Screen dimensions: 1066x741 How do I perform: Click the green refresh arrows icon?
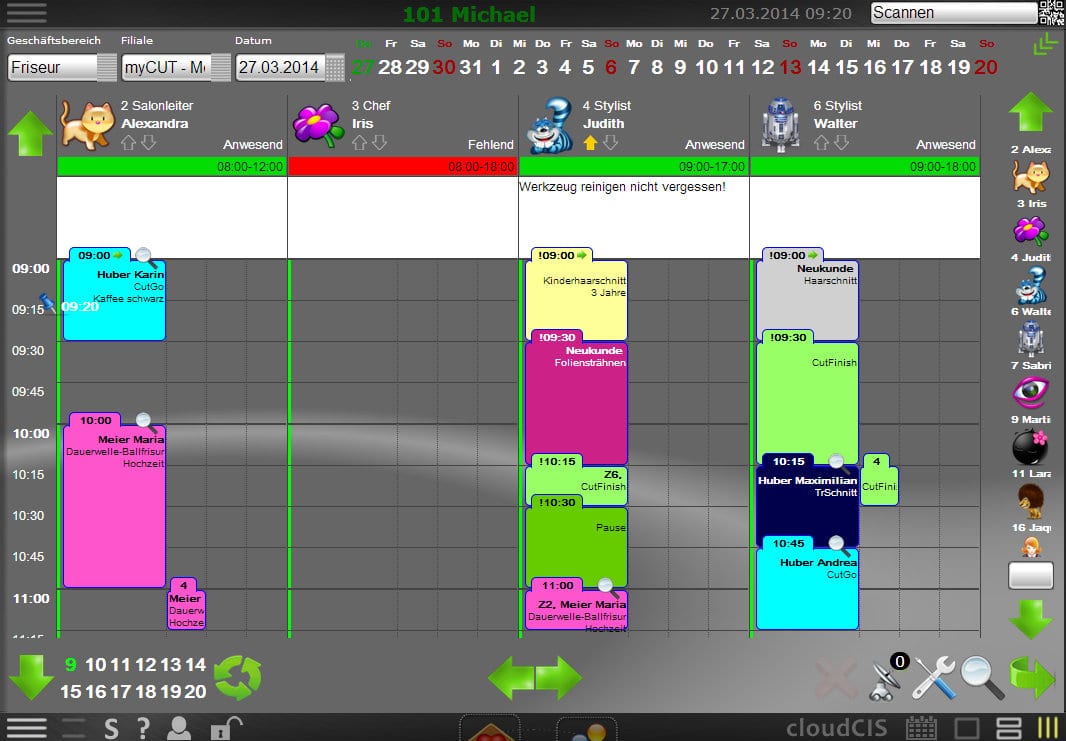pyautogui.click(x=237, y=677)
